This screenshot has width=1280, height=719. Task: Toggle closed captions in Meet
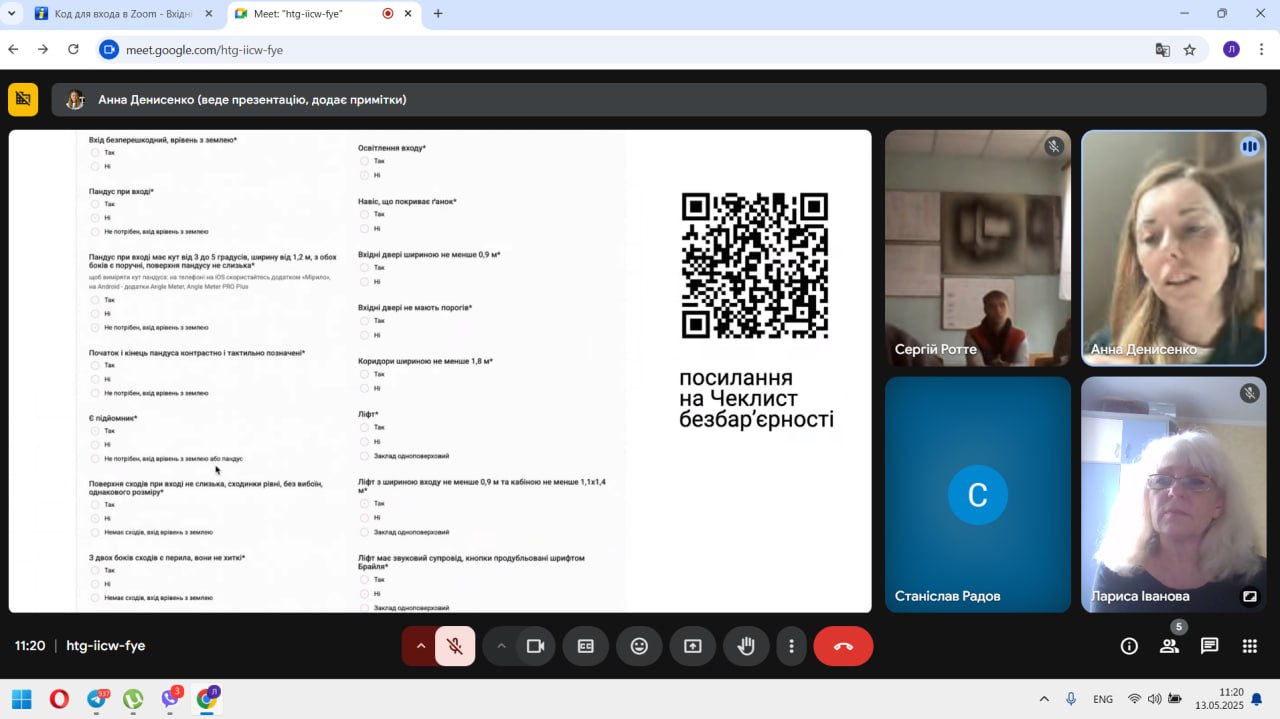586,646
